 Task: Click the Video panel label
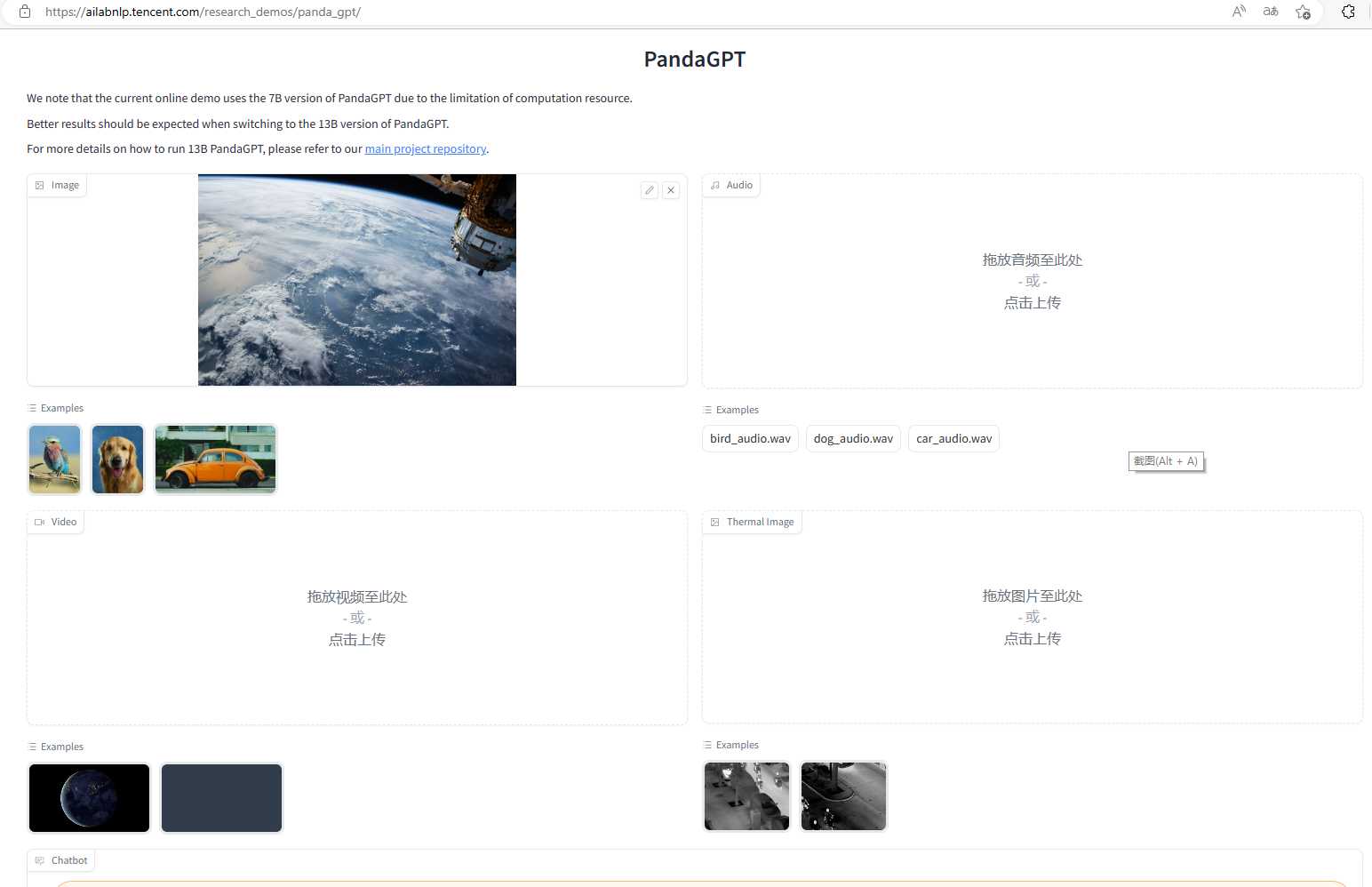[x=55, y=522]
